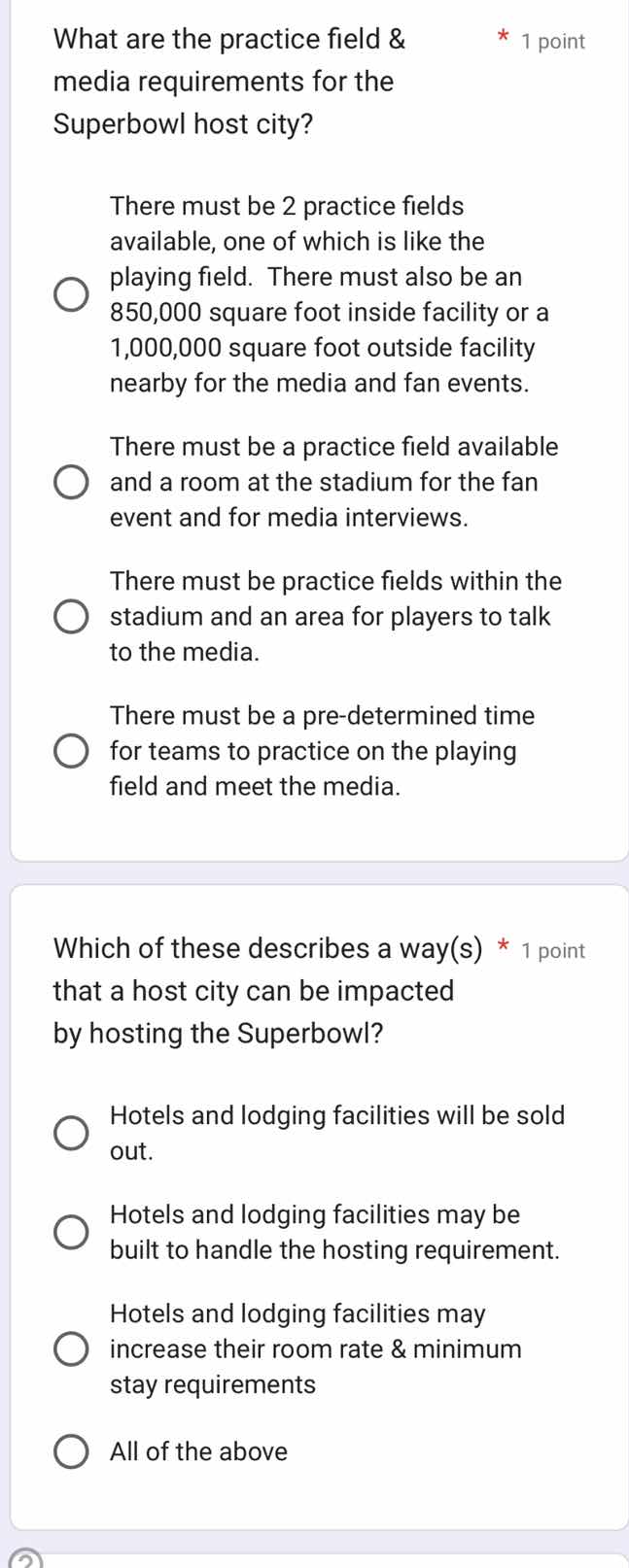Image resolution: width=629 pixels, height=1568 pixels.
Task: Choose 'facilities may be built' answer option
Action: tap(69, 1232)
